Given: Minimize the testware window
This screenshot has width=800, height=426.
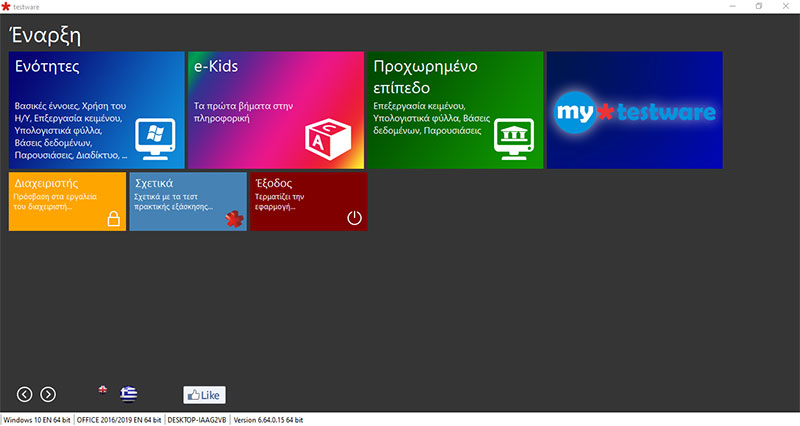Looking at the screenshot, I should click(x=733, y=6).
